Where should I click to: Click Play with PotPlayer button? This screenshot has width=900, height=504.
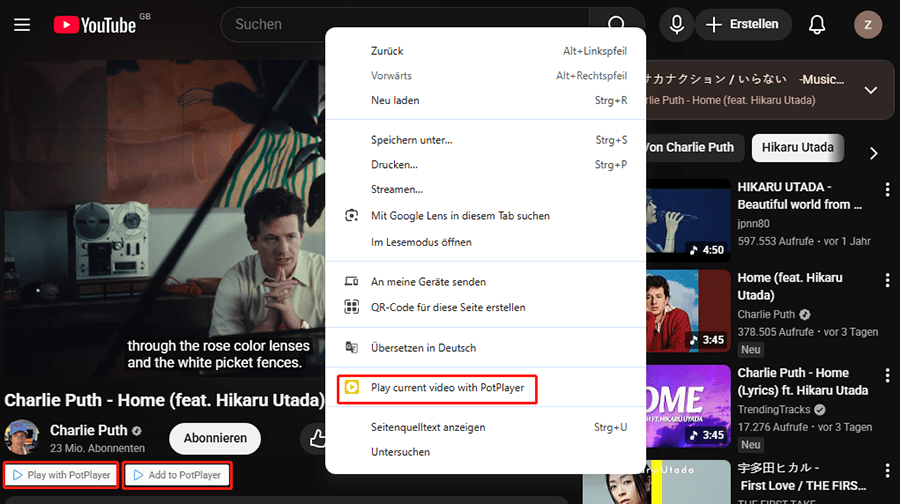click(61, 475)
